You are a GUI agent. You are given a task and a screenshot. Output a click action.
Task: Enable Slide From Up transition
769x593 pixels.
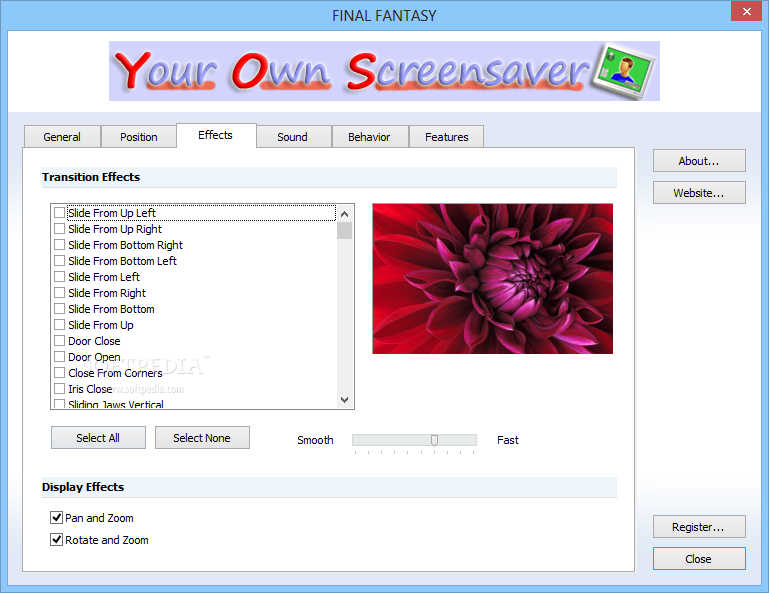point(59,325)
